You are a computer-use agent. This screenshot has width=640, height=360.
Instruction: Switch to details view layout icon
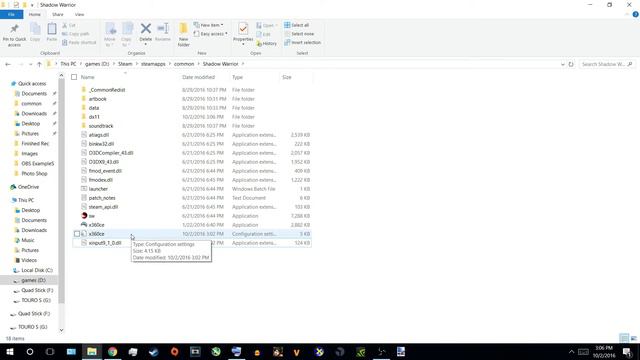pos(624,338)
